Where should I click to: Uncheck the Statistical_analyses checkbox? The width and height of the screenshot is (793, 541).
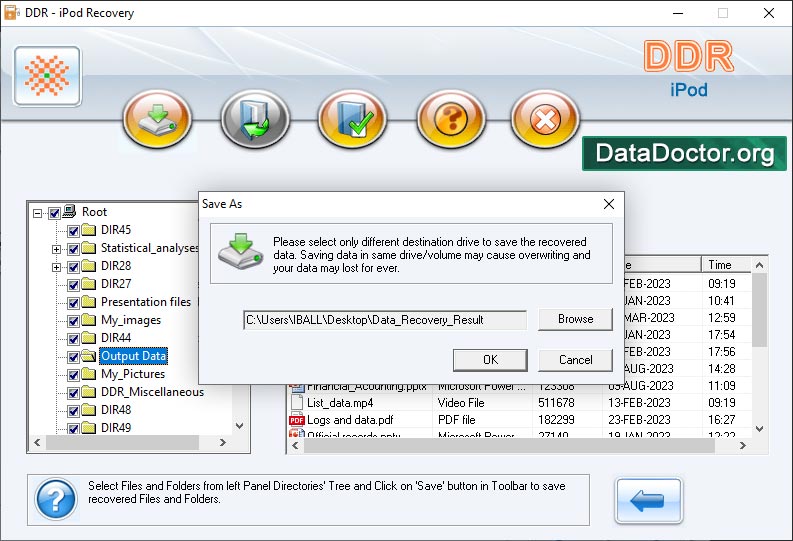tap(73, 249)
